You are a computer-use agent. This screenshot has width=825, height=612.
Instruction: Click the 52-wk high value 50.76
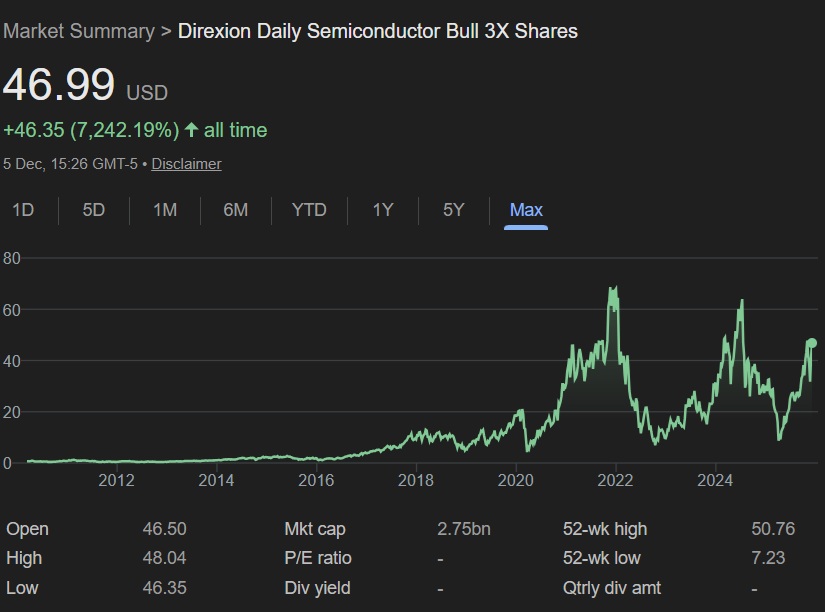tap(773, 529)
